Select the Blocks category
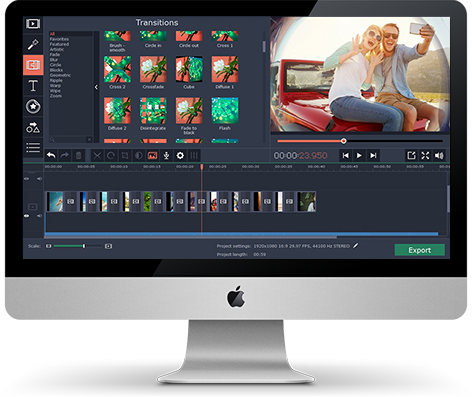This screenshot has width=472, height=397. pyautogui.click(x=56, y=70)
